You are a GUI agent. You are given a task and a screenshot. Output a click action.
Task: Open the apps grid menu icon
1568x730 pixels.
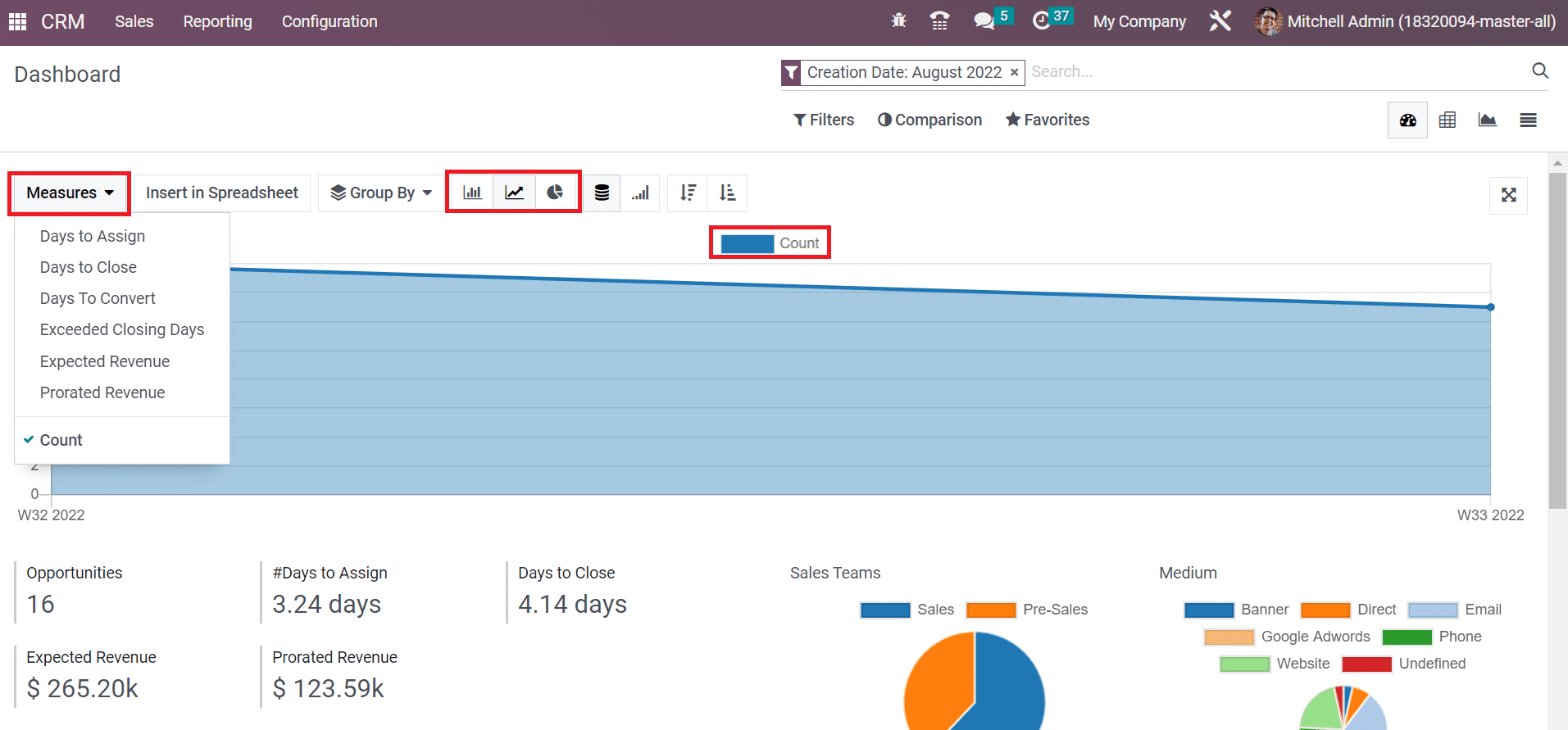point(17,21)
